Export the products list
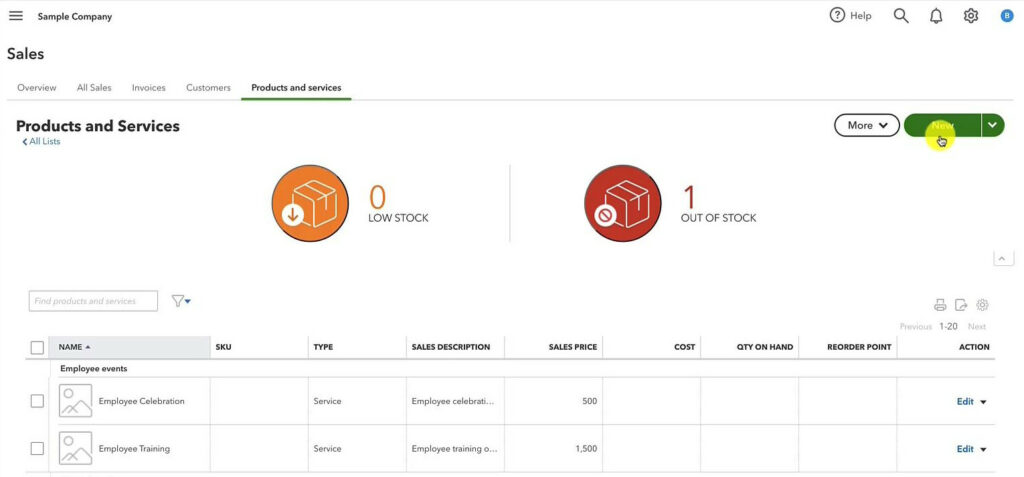The image size is (1024, 477). pos(961,304)
